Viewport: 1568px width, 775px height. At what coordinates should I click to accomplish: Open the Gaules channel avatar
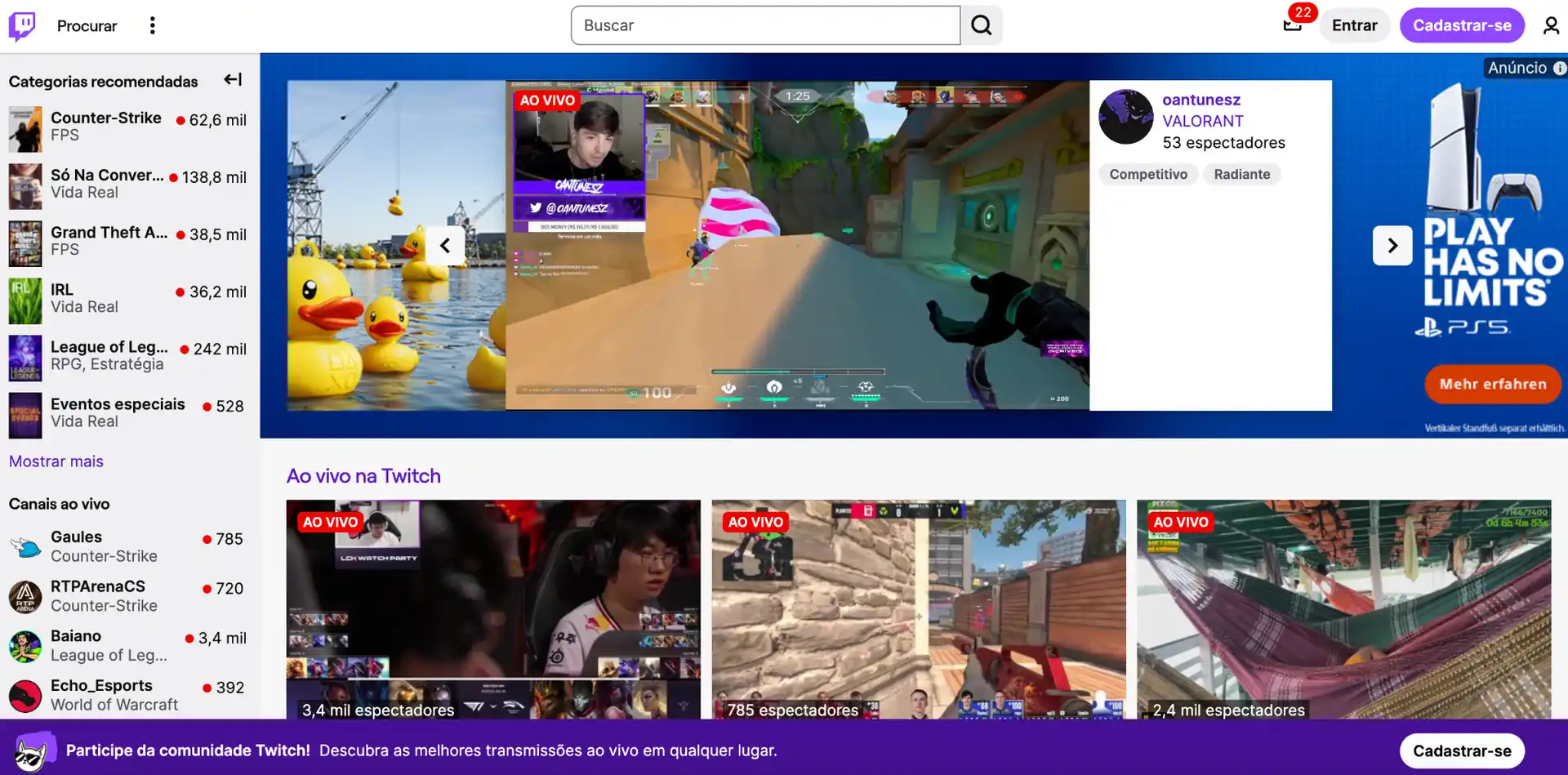[25, 547]
